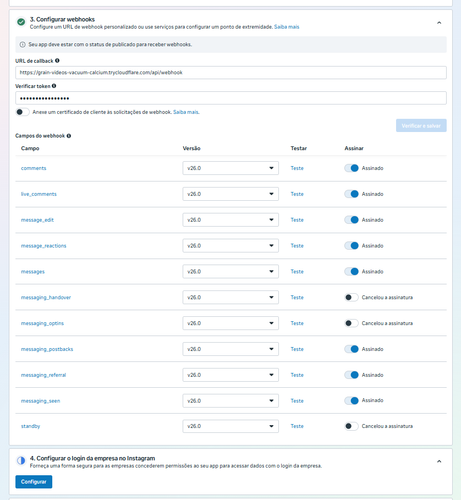The image size is (461, 500).
Task: Click the Verificar token input field
Action: 231,98
